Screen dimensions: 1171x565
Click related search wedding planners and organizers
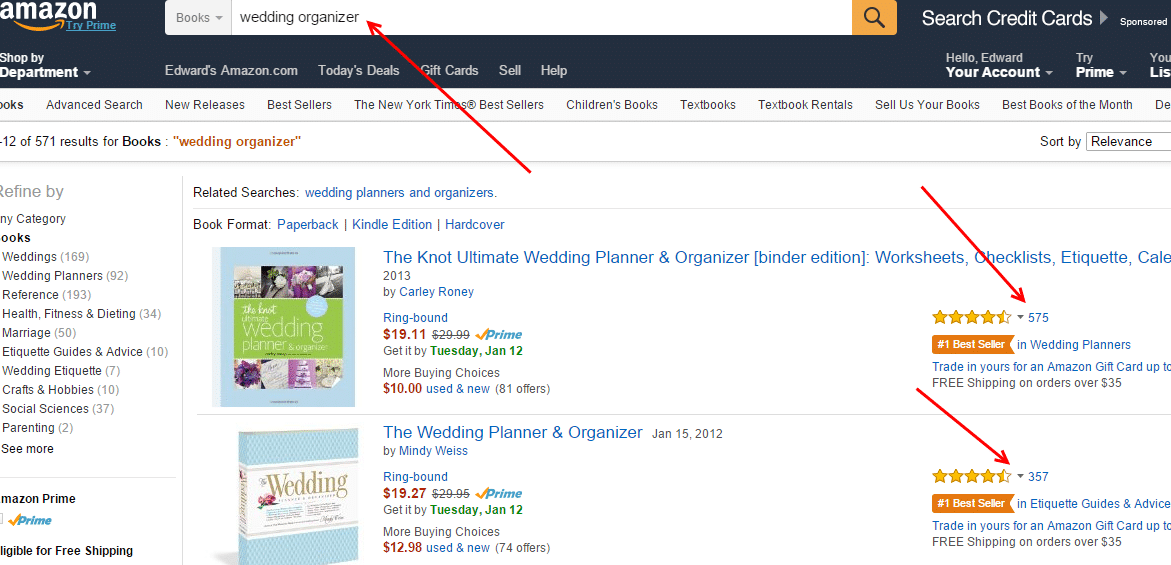(x=400, y=193)
